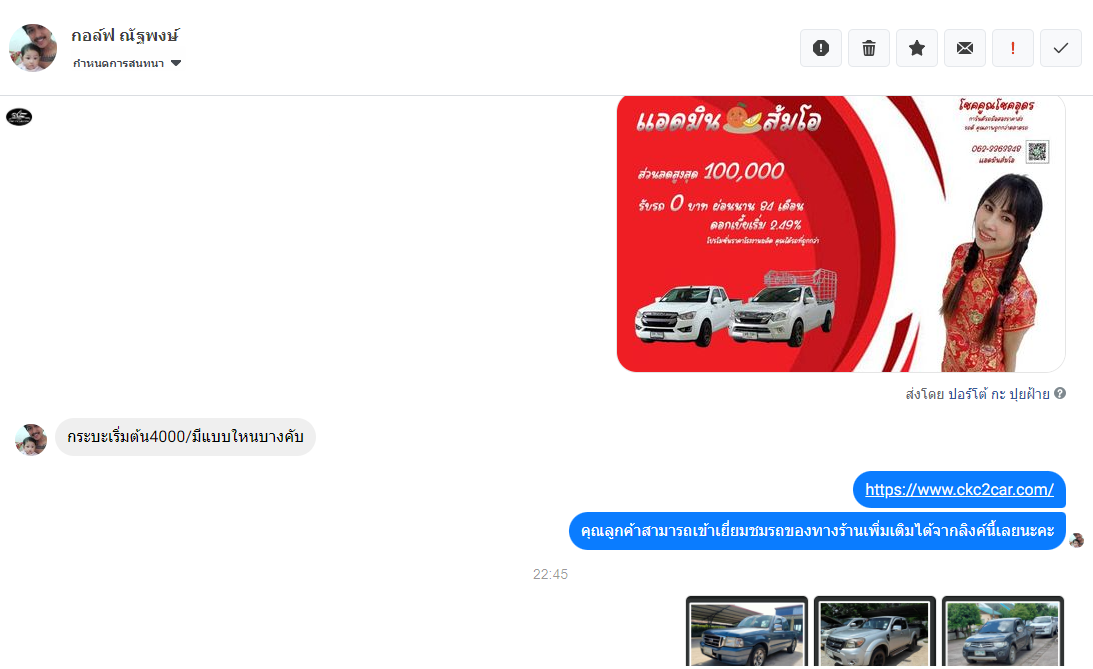
Task: Select message กระบะเริ่มต้น4000/มีแบบไหนบางคับ
Action: (x=185, y=437)
